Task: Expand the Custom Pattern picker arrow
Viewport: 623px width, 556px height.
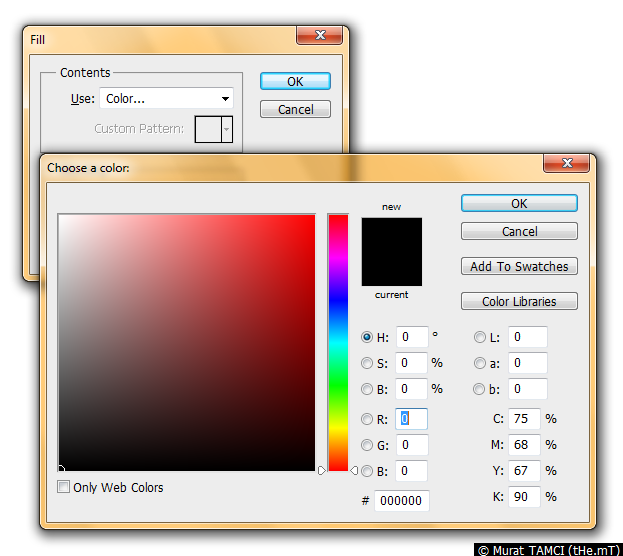Action: [x=227, y=129]
